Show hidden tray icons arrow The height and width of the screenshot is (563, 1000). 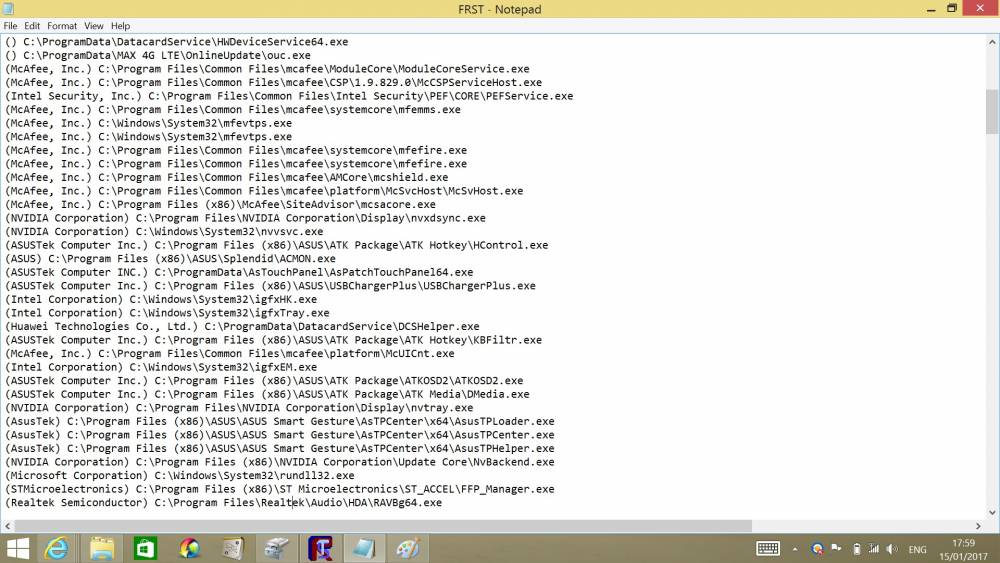[x=795, y=549]
